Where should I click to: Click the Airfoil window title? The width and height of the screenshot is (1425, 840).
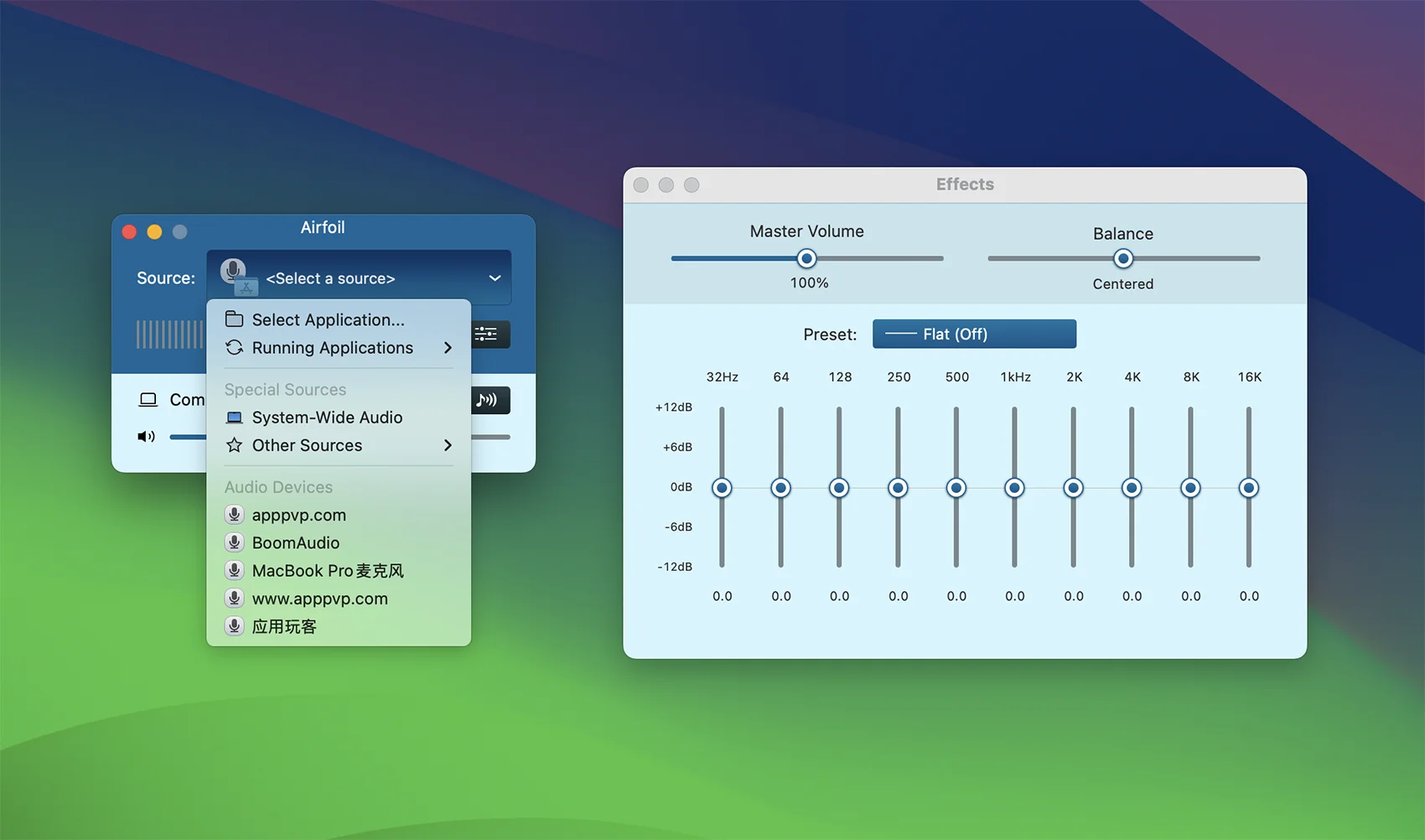323,227
